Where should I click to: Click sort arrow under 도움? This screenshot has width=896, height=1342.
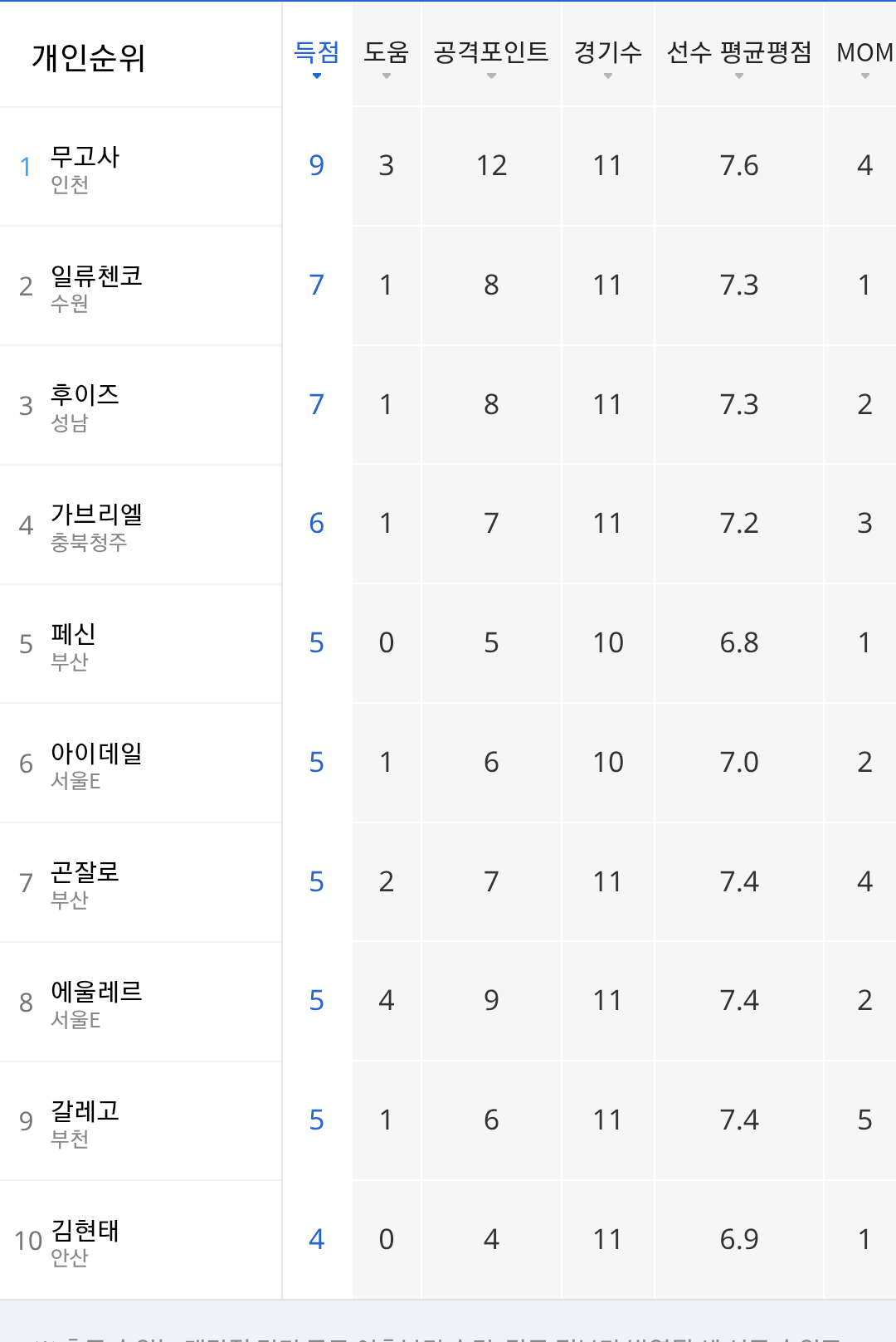[387, 76]
